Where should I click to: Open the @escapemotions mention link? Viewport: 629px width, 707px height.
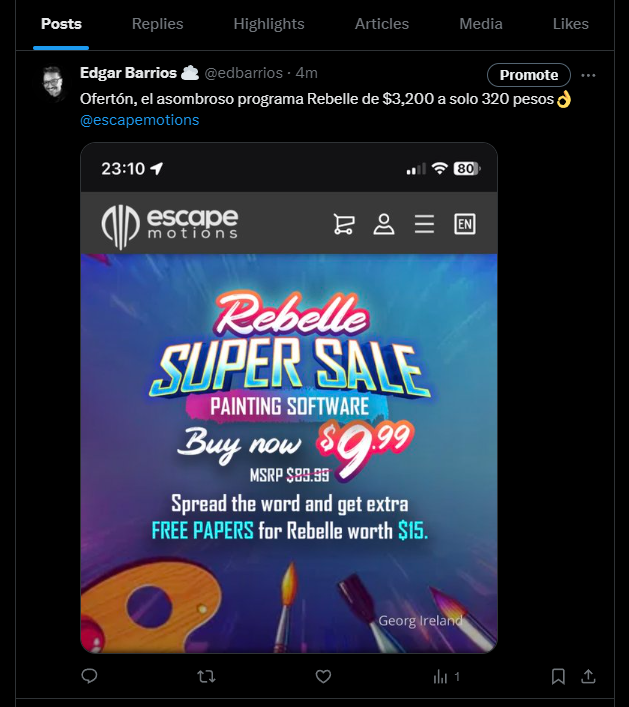(x=139, y=120)
